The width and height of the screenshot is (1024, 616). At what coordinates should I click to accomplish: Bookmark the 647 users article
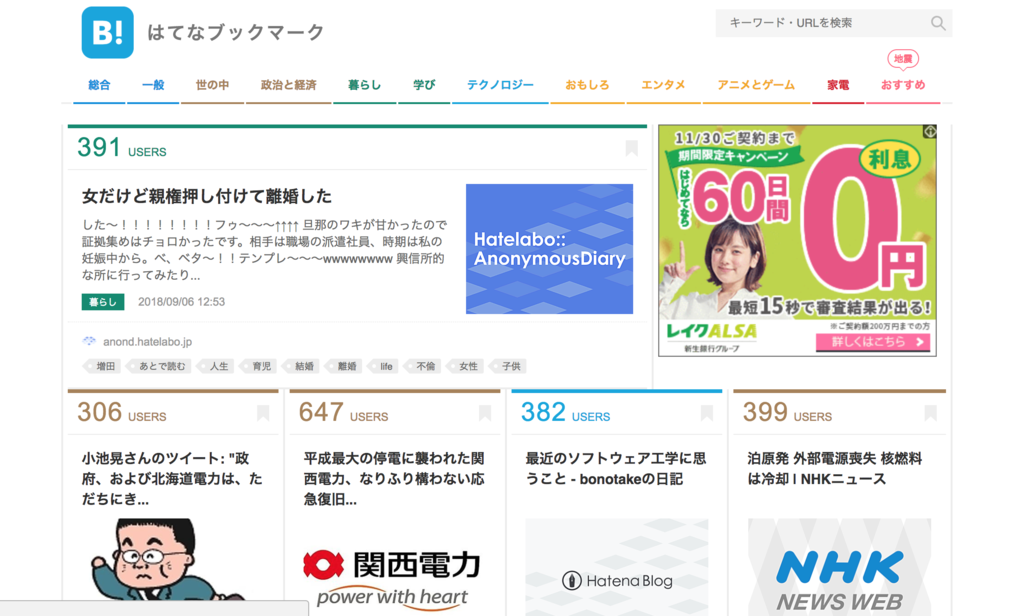click(x=485, y=413)
